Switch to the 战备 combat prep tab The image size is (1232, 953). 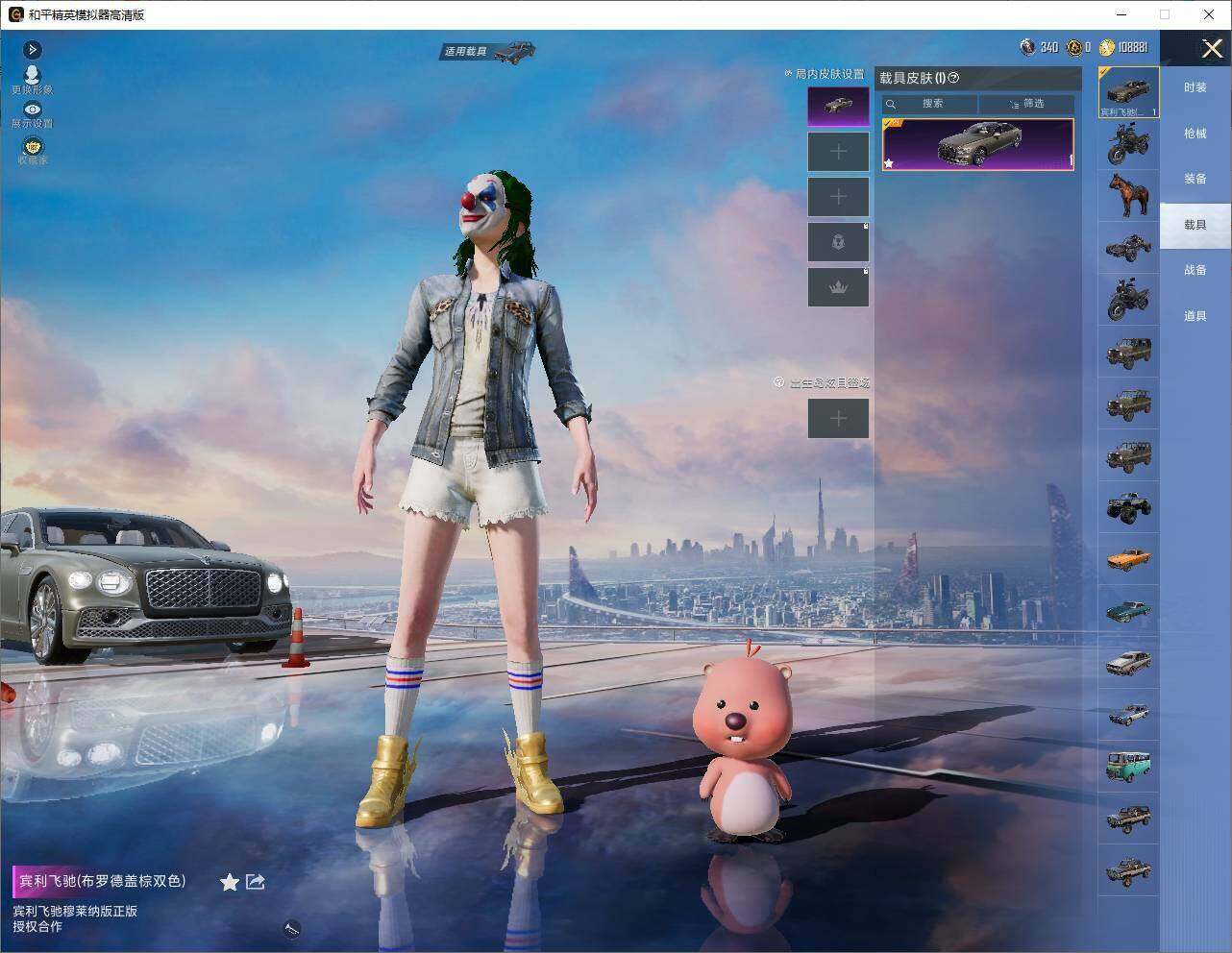pyautogui.click(x=1195, y=270)
